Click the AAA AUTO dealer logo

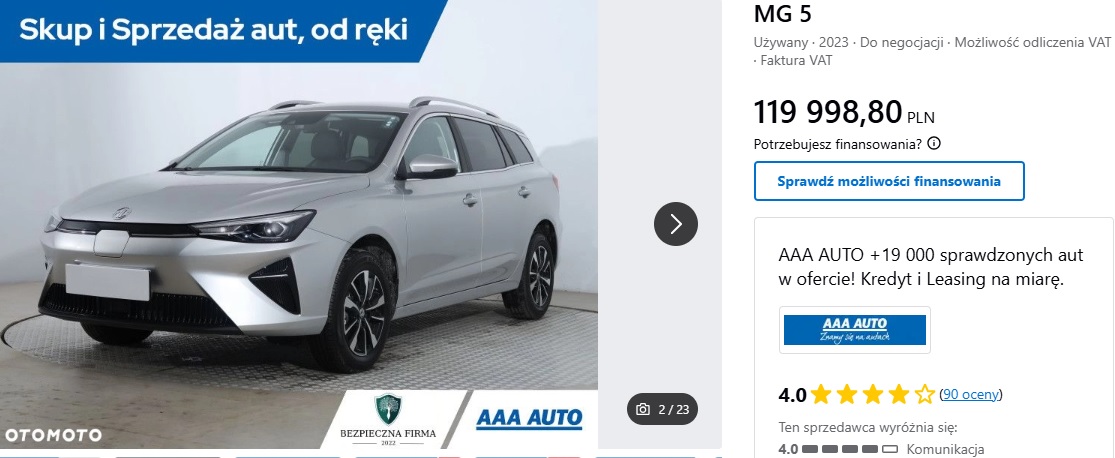point(855,330)
